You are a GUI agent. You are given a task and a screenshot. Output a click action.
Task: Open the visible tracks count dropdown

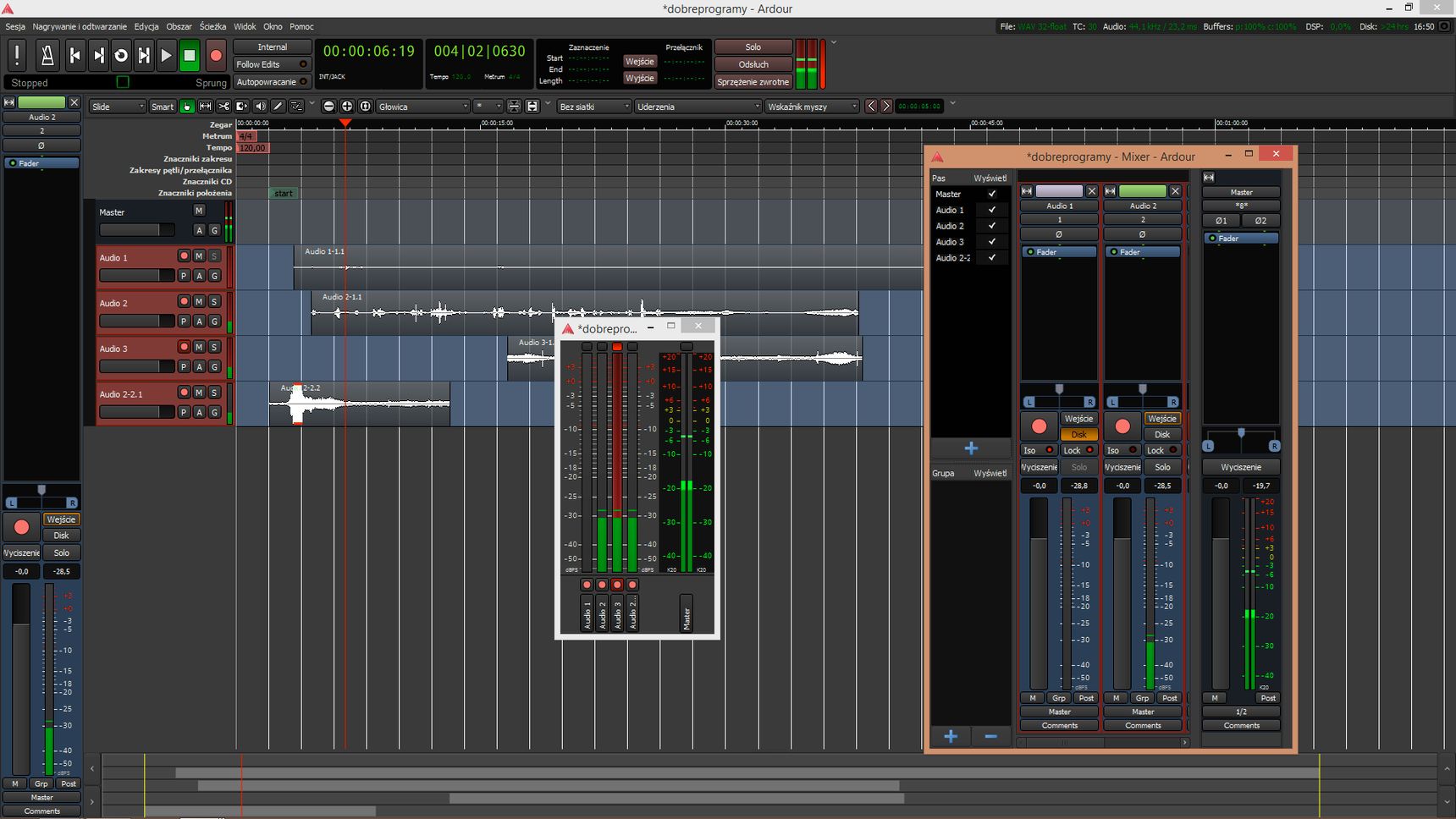coord(488,107)
